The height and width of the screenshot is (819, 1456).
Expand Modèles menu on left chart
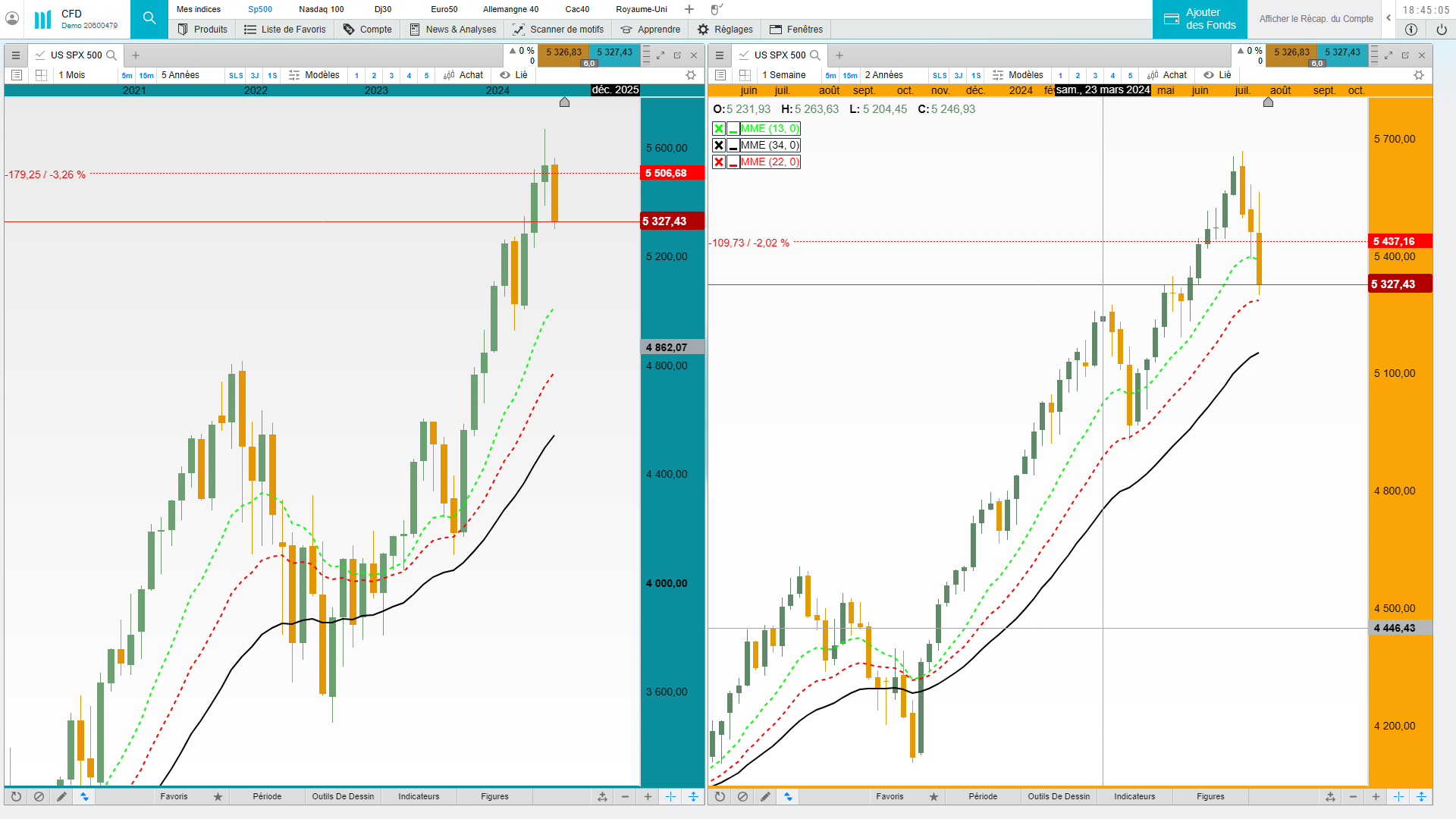coord(314,75)
